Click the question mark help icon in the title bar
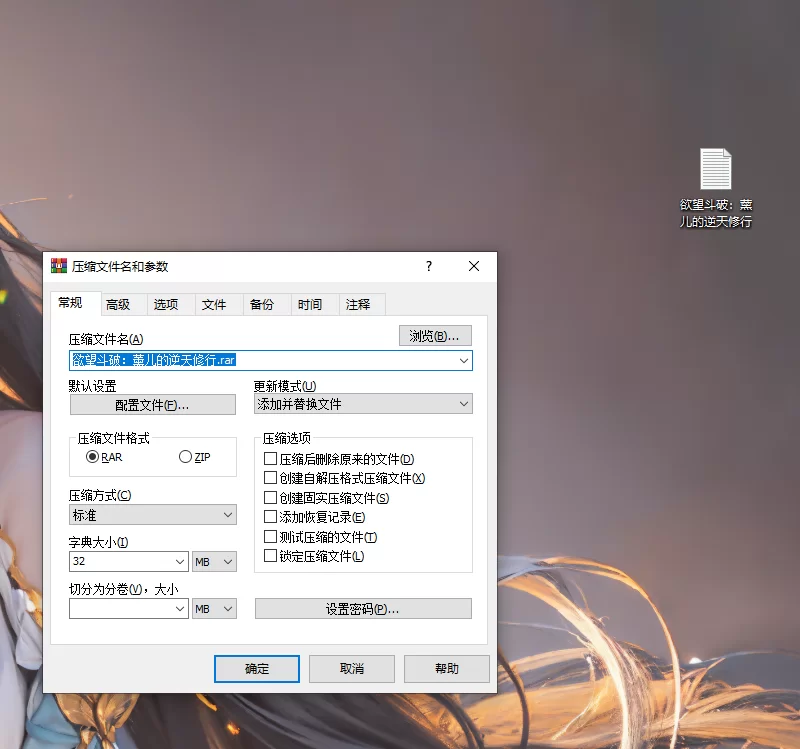 429,266
